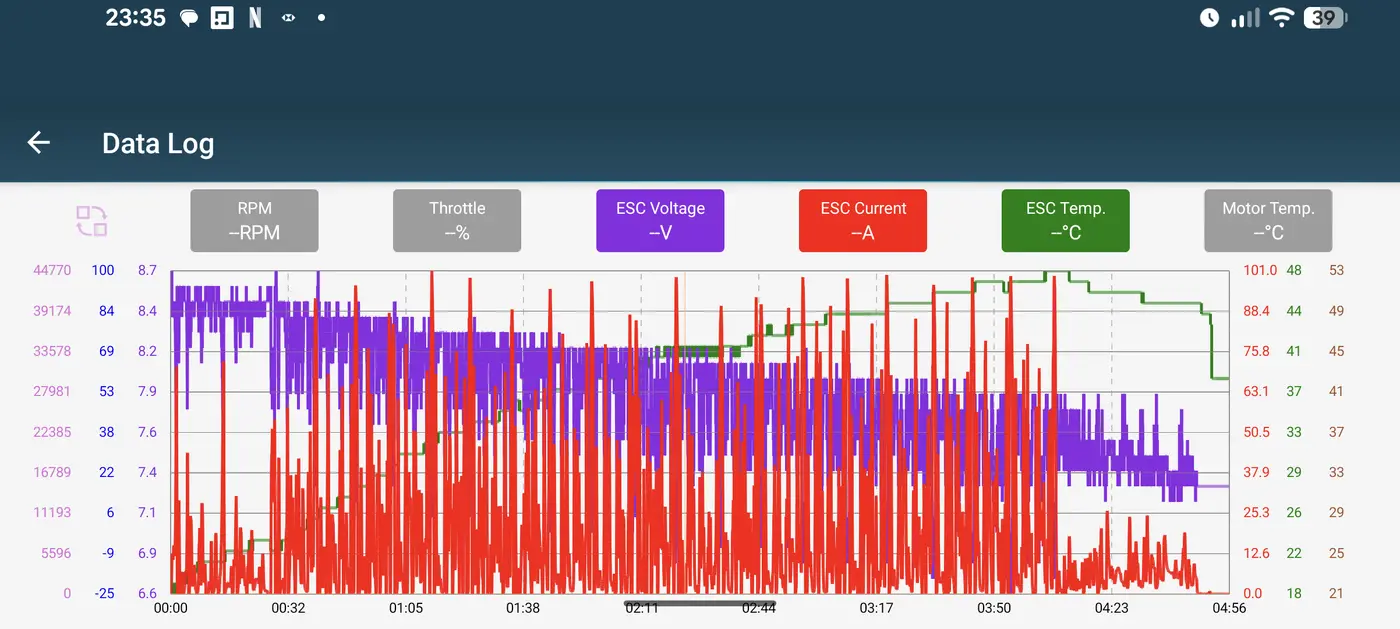This screenshot has height=629, width=1400.
Task: Toggle the ESC Voltage series
Action: (660, 221)
